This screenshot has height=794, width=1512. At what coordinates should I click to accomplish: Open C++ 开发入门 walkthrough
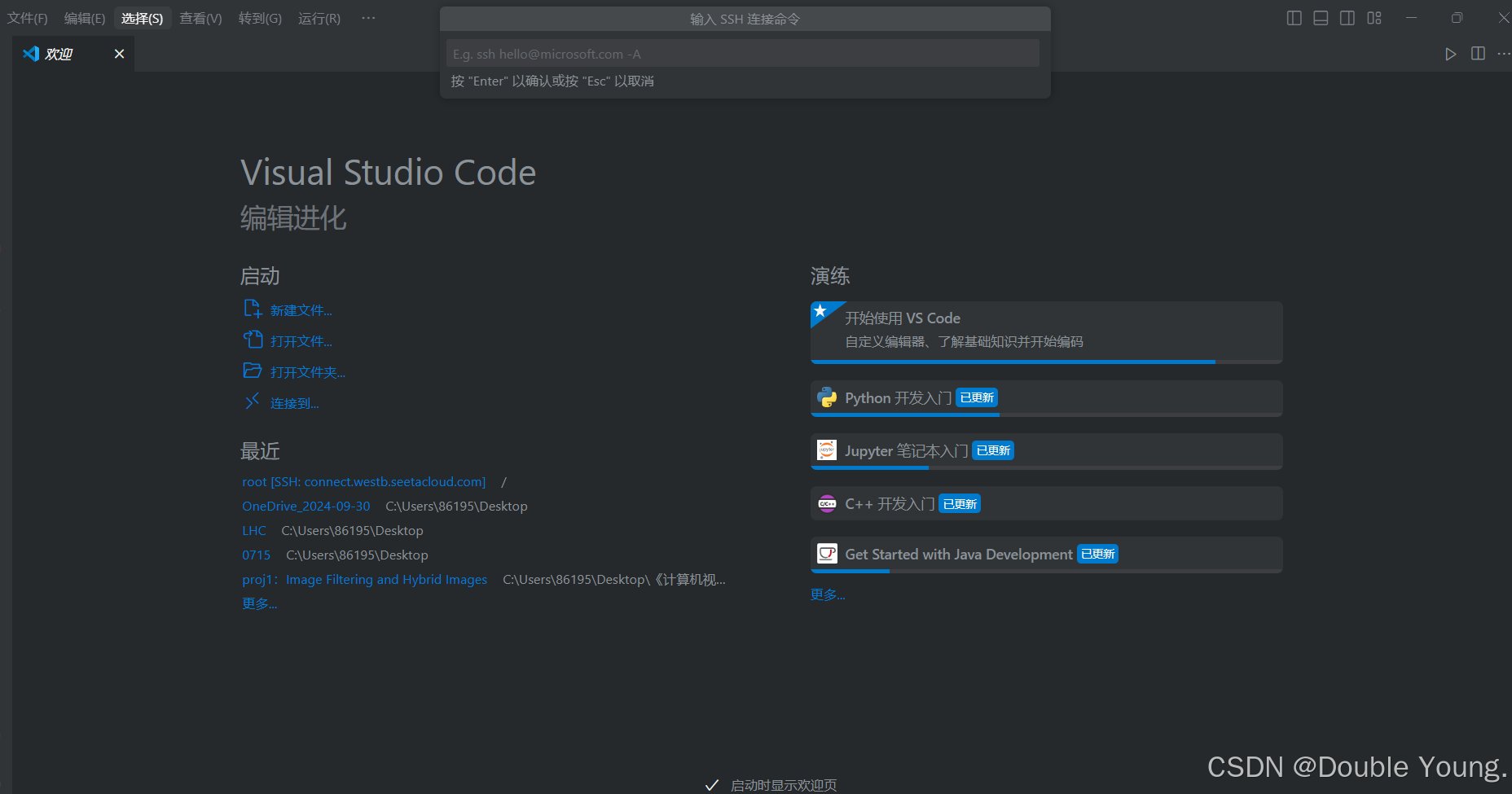point(1046,503)
